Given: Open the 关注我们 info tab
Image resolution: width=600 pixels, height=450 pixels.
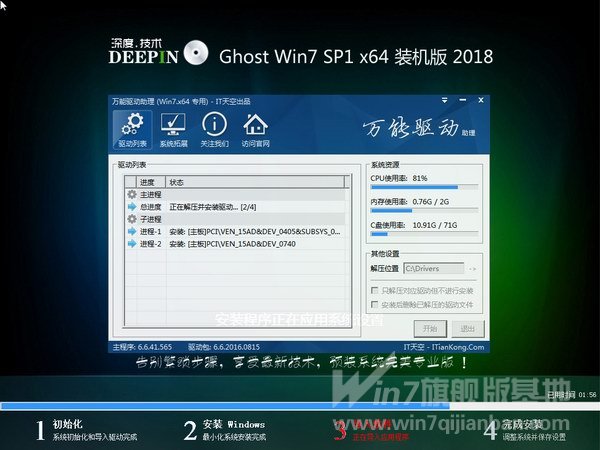Looking at the screenshot, I should point(214,130).
